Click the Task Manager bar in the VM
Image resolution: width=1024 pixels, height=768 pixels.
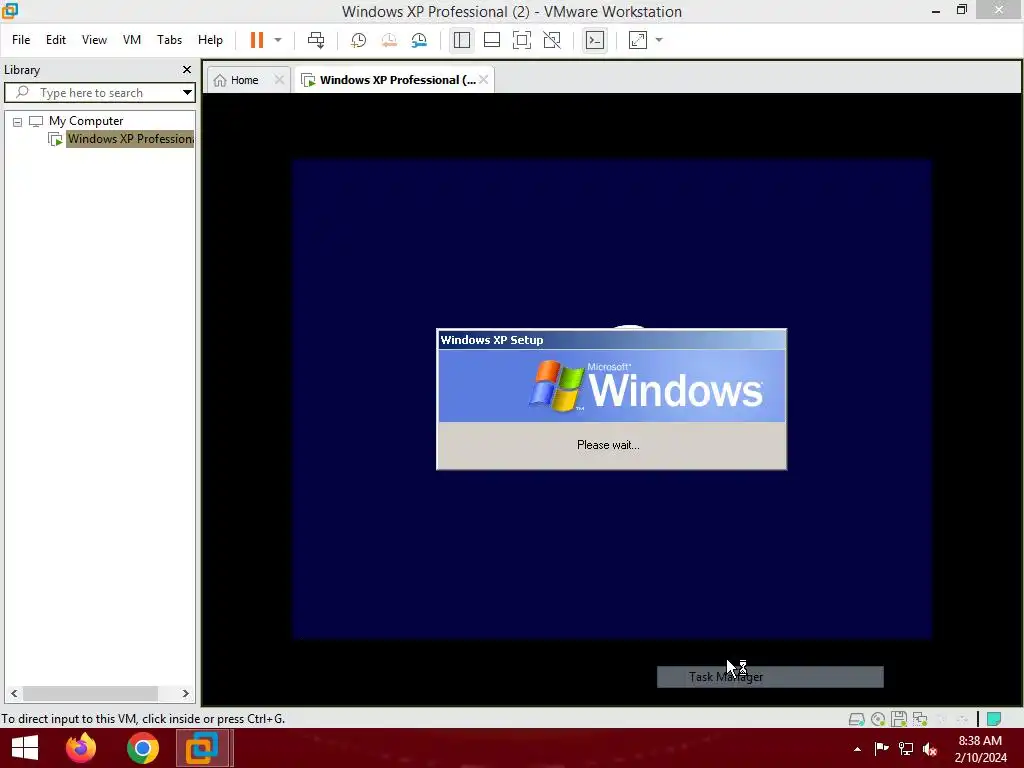click(x=770, y=677)
